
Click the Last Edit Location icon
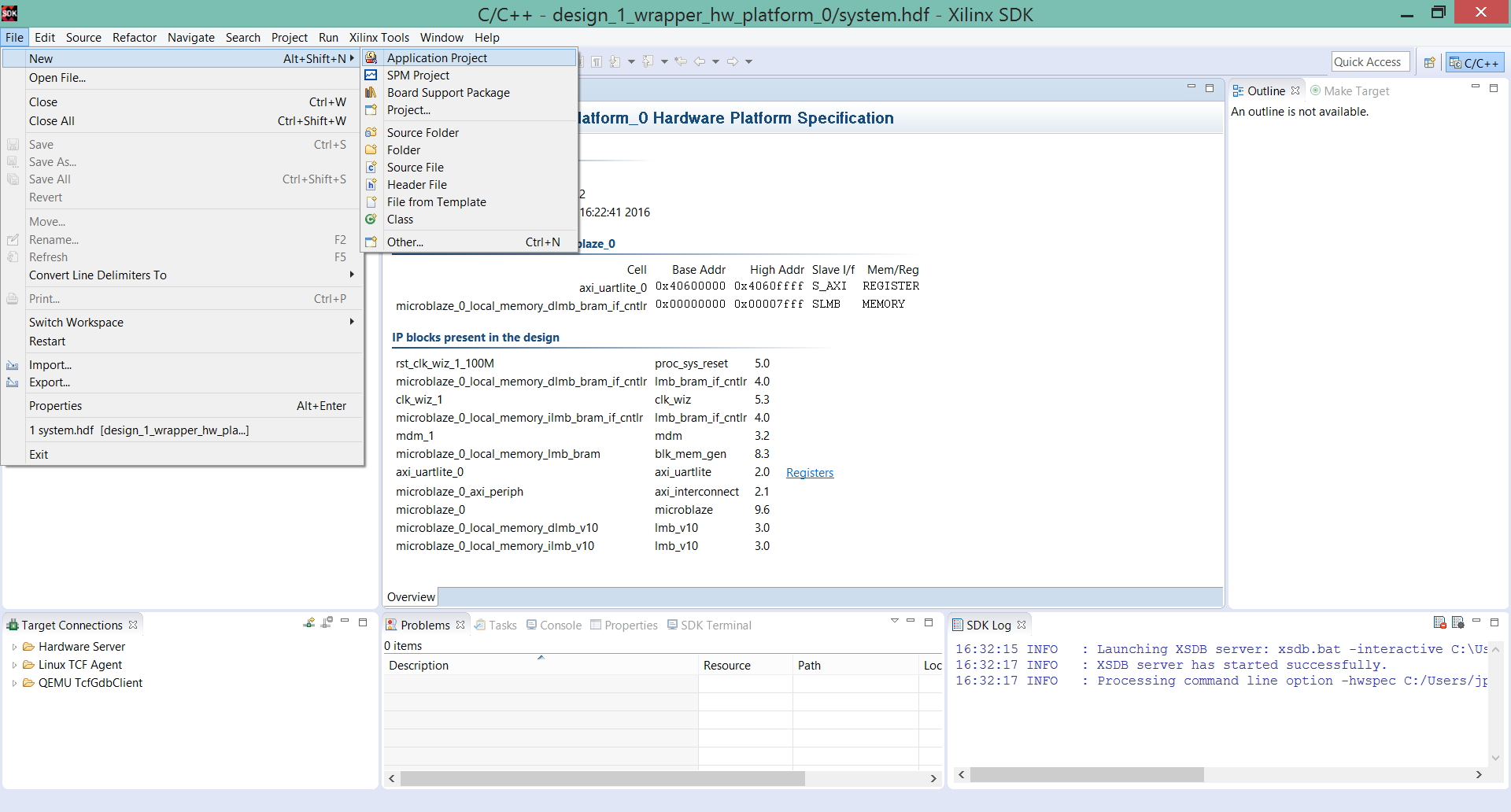click(x=681, y=61)
